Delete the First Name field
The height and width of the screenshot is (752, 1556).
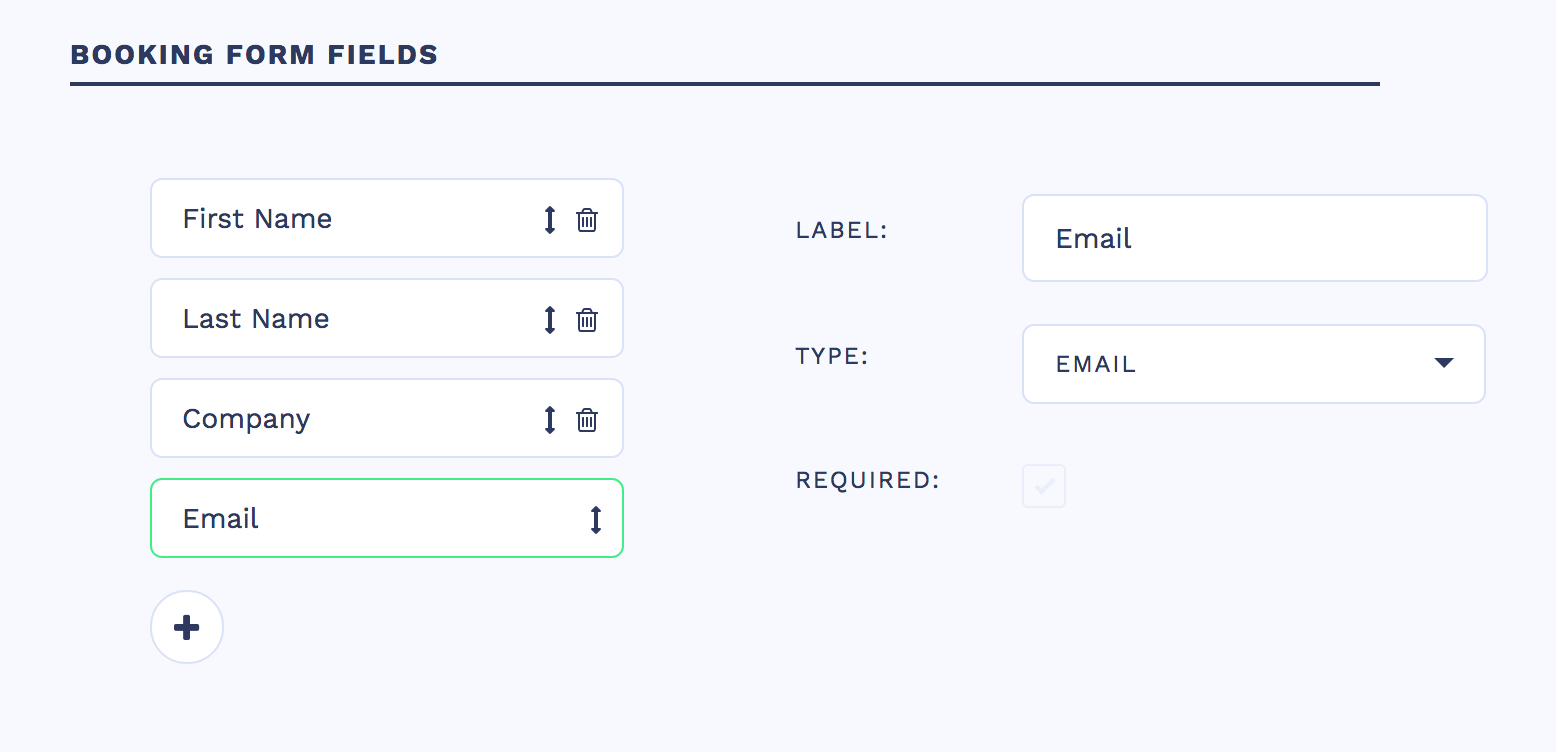587,220
